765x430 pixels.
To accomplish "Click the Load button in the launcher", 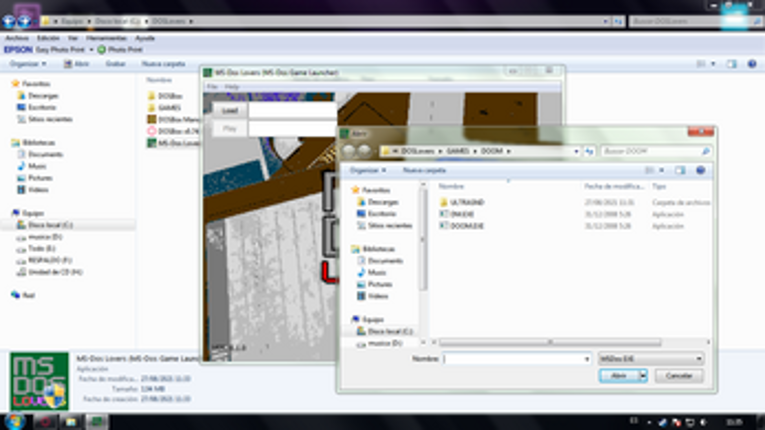I will click(x=230, y=111).
